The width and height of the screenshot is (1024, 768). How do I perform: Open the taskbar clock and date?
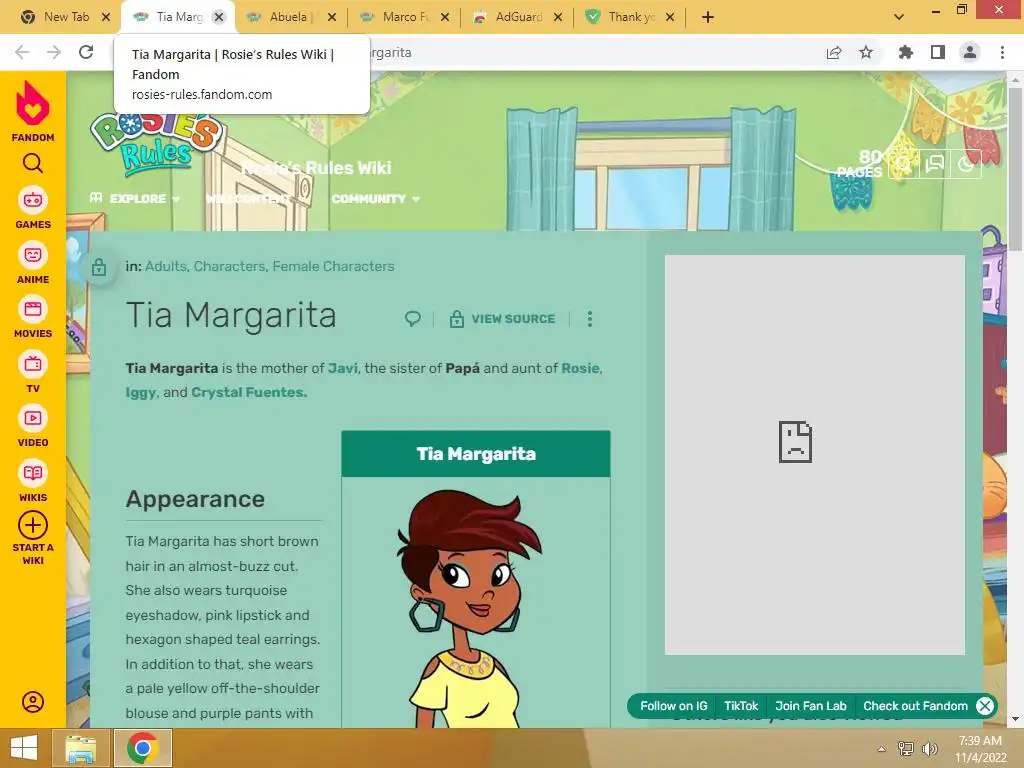(980, 748)
